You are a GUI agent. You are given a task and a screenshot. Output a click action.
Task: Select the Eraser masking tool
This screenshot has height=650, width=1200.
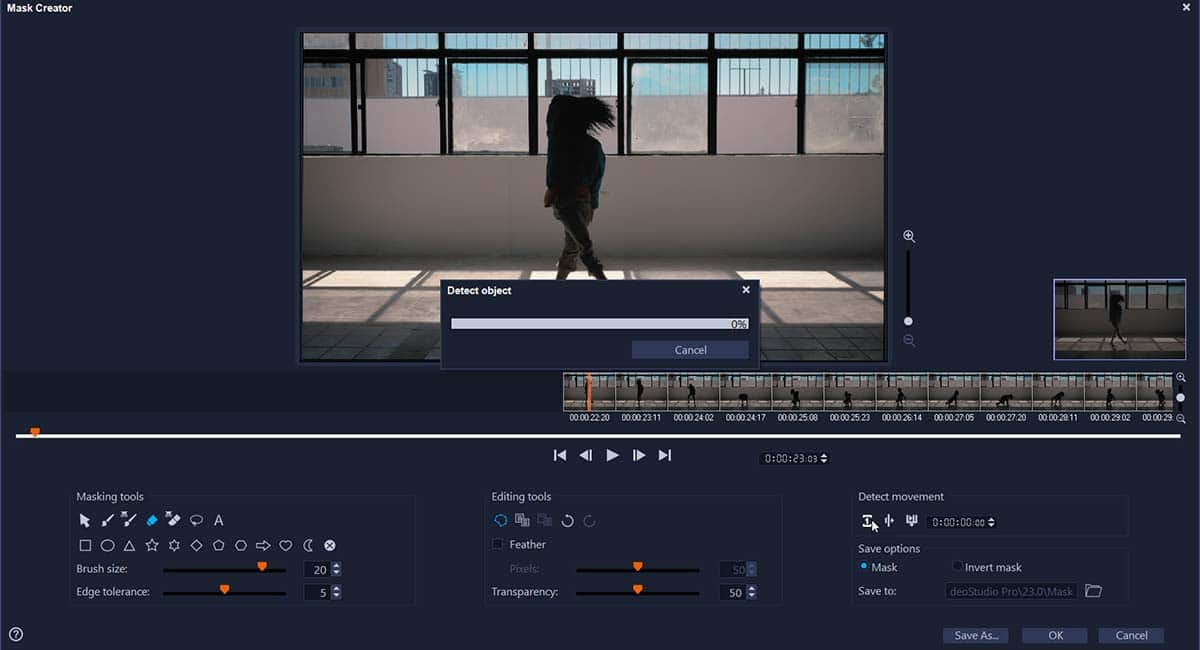[152, 520]
